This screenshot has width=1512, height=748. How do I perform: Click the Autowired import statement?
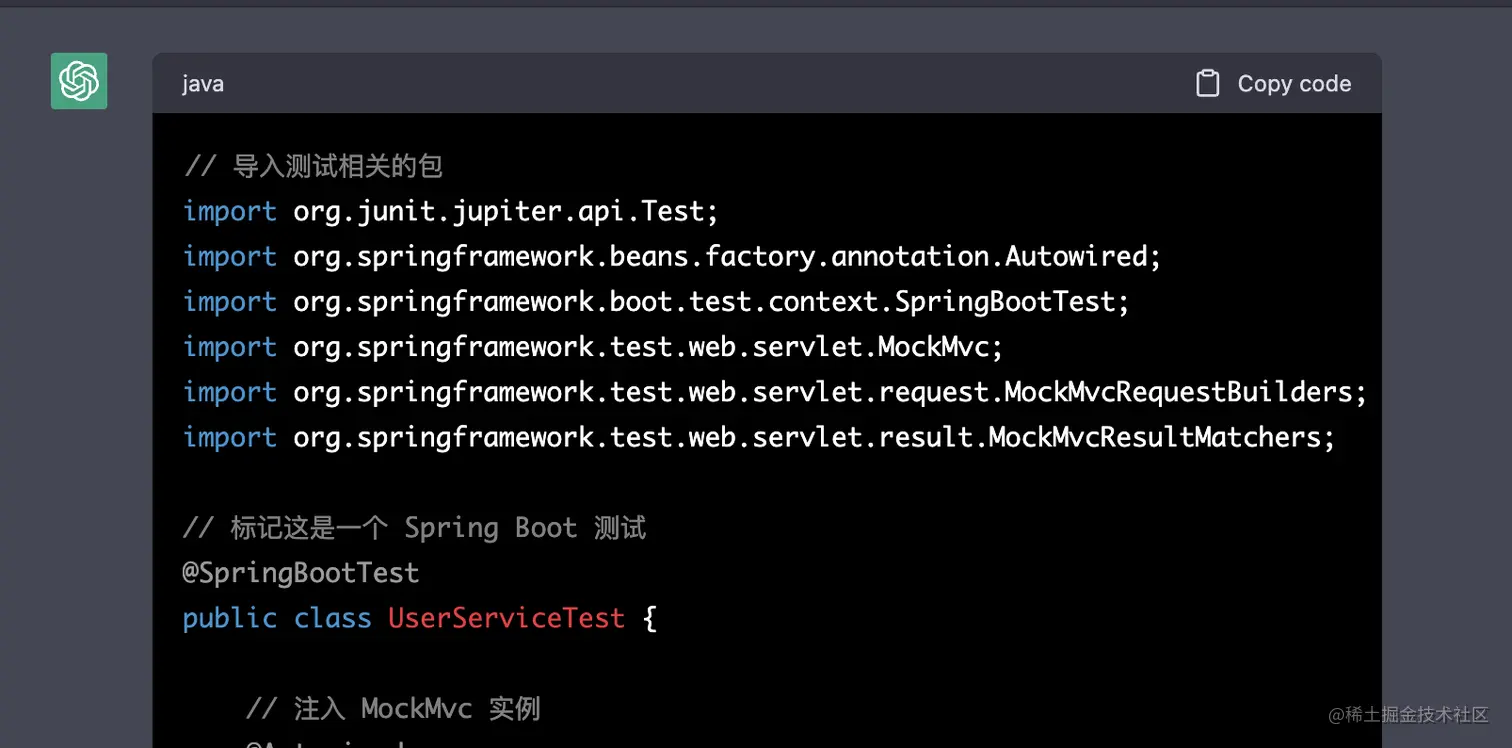672,256
